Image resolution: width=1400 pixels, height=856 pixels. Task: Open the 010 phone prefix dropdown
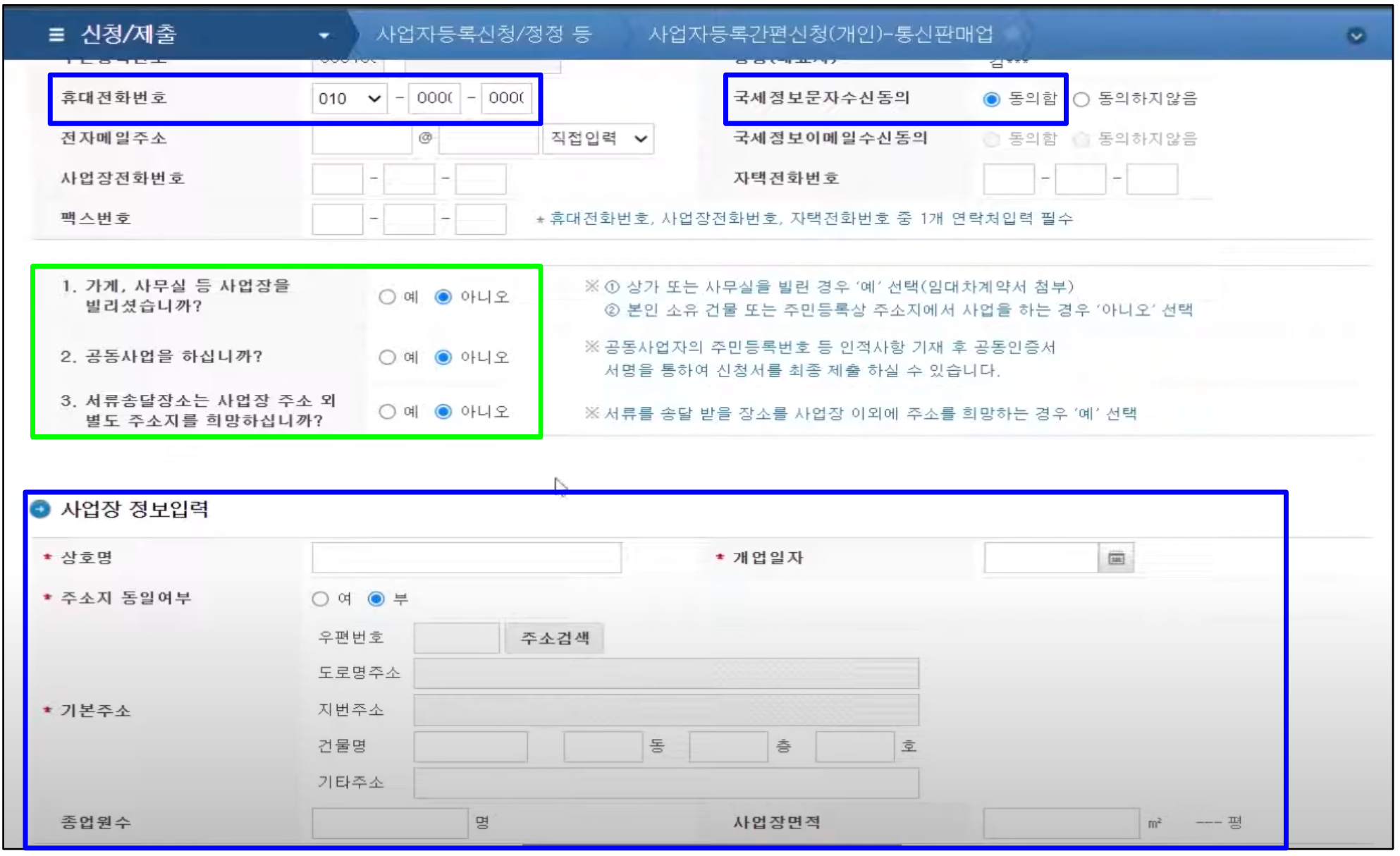coord(349,98)
